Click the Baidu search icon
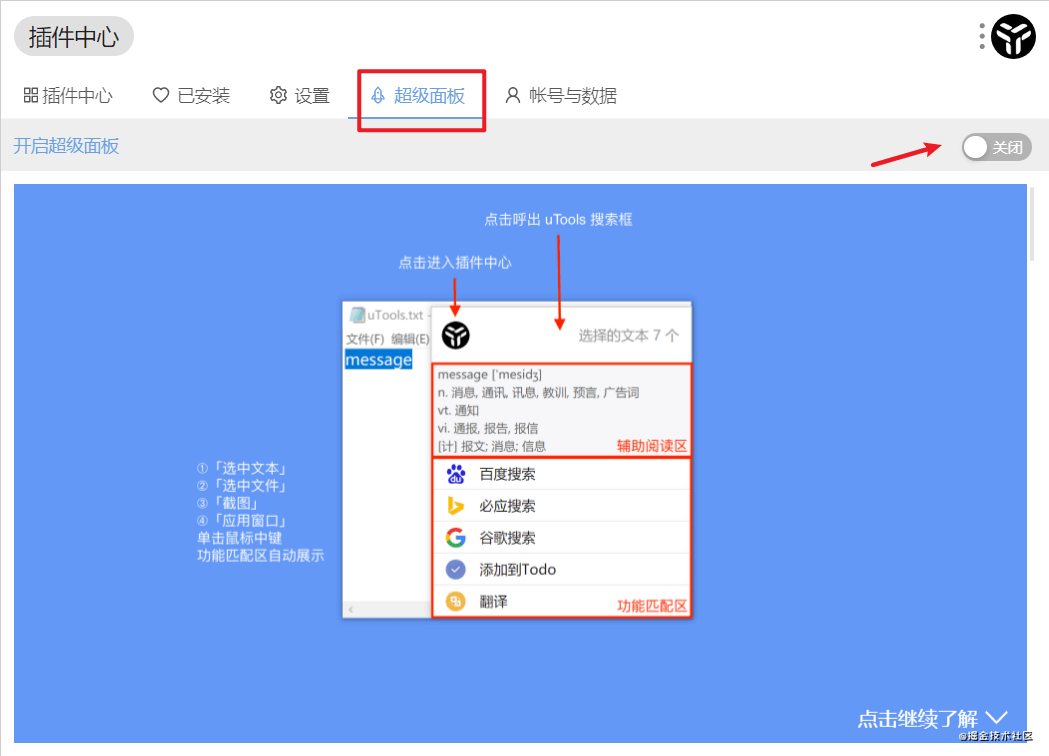The image size is (1049, 756). click(456, 474)
